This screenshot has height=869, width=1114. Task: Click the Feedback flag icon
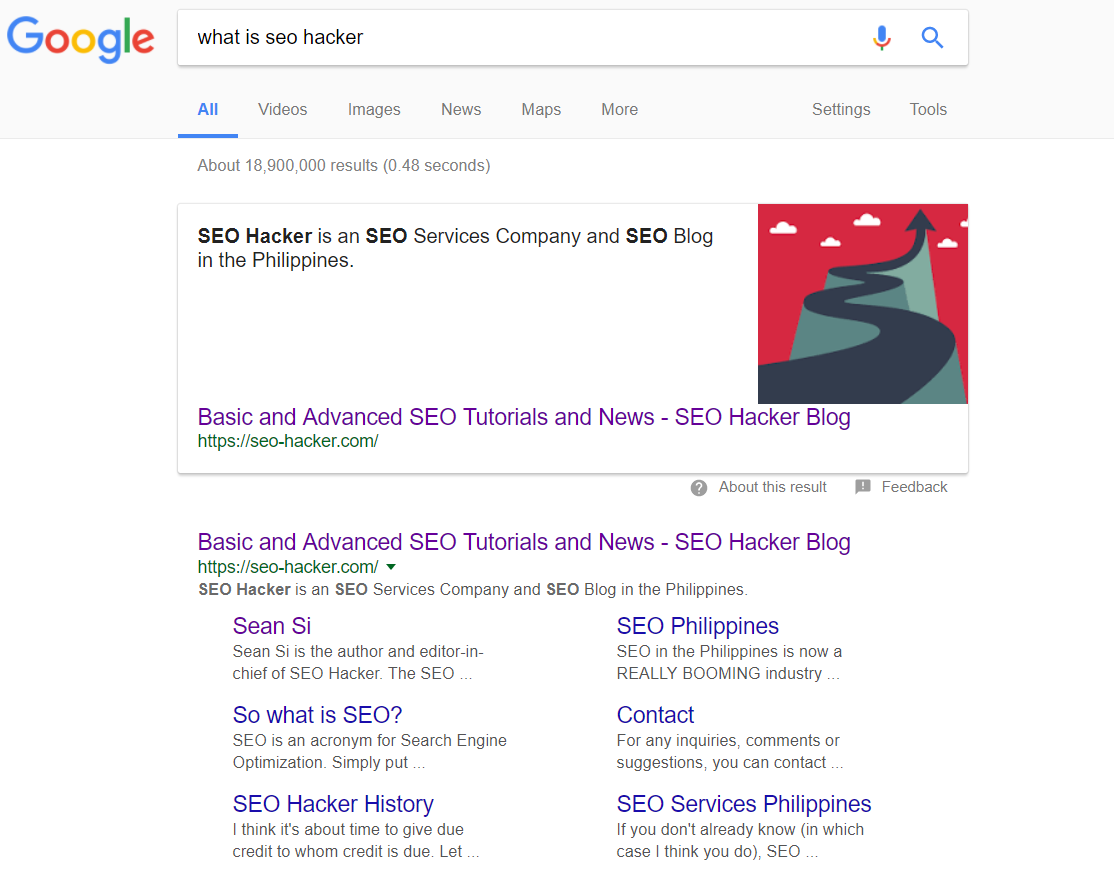862,487
